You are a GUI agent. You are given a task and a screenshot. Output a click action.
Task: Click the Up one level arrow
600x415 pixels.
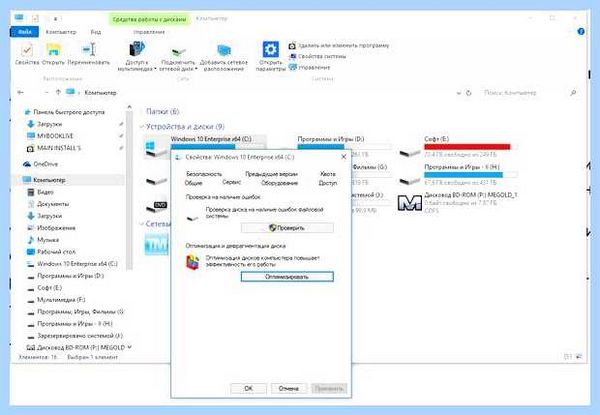[x=58, y=93]
